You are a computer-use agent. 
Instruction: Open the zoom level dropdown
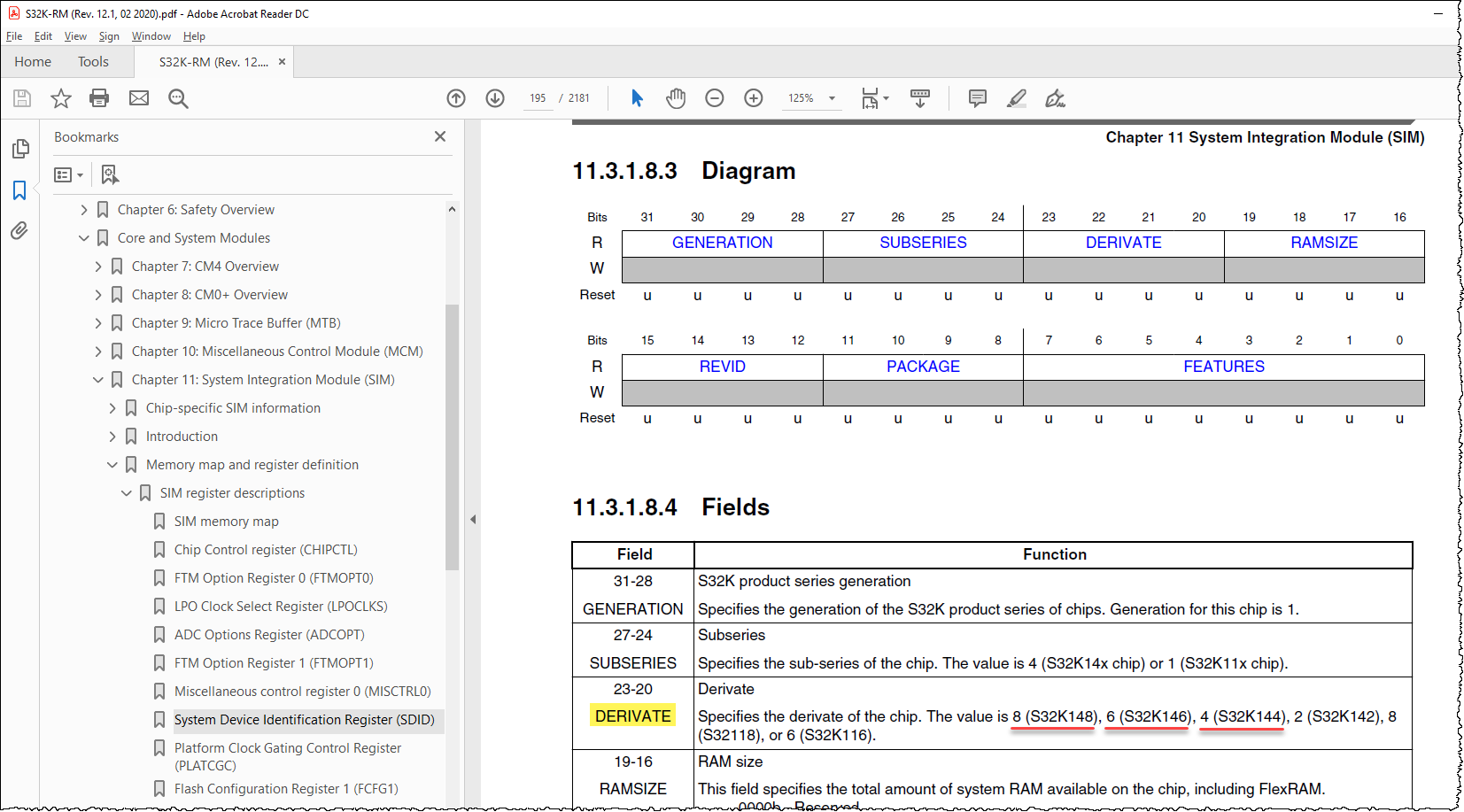(832, 98)
